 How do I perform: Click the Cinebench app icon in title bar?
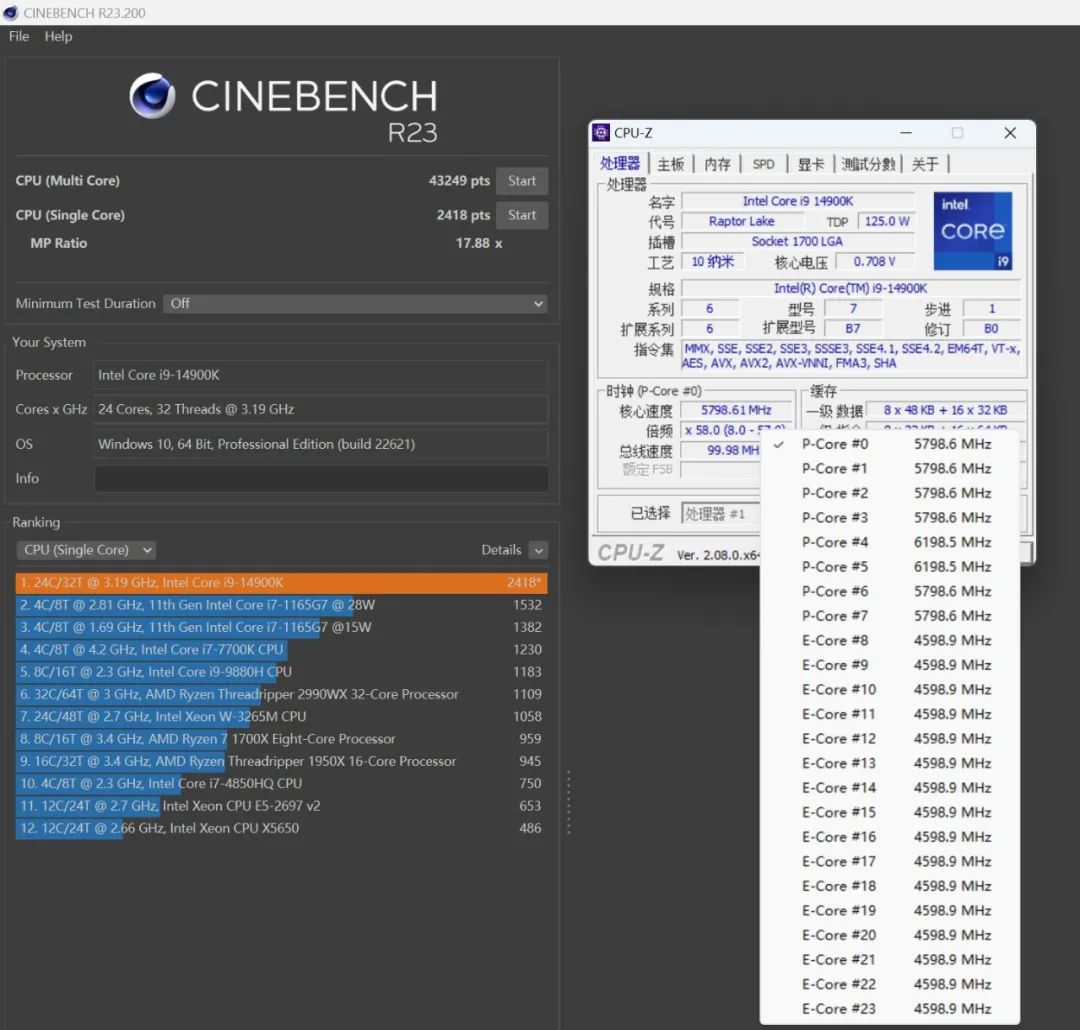pos(10,12)
